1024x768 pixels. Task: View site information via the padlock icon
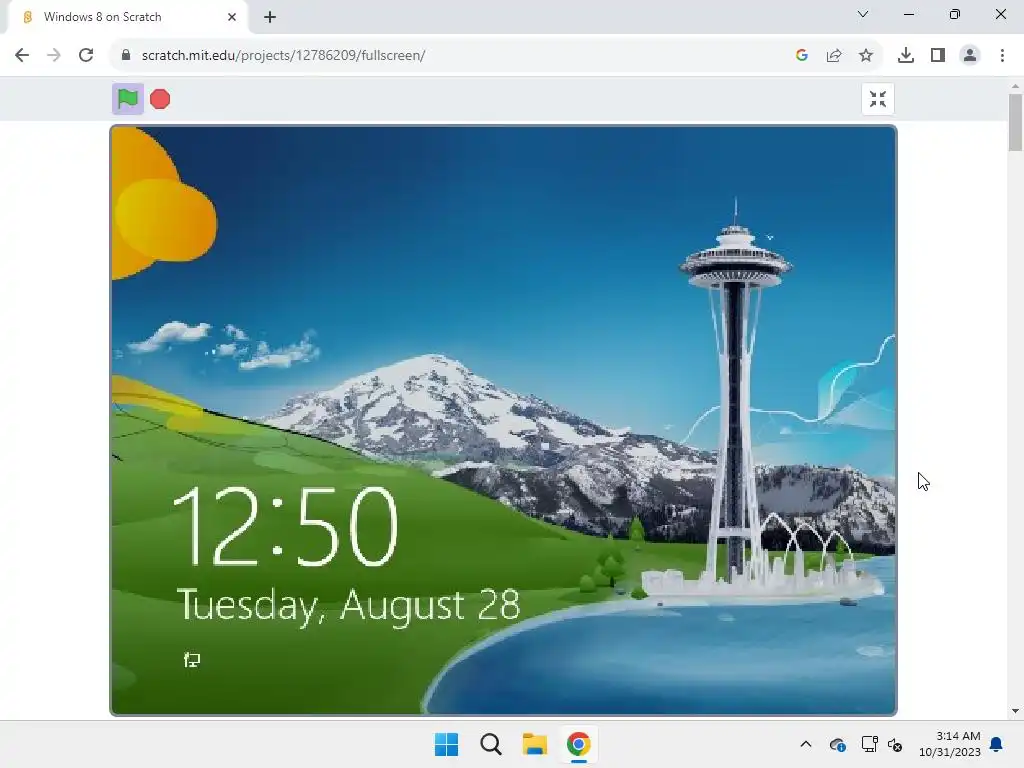tap(126, 56)
